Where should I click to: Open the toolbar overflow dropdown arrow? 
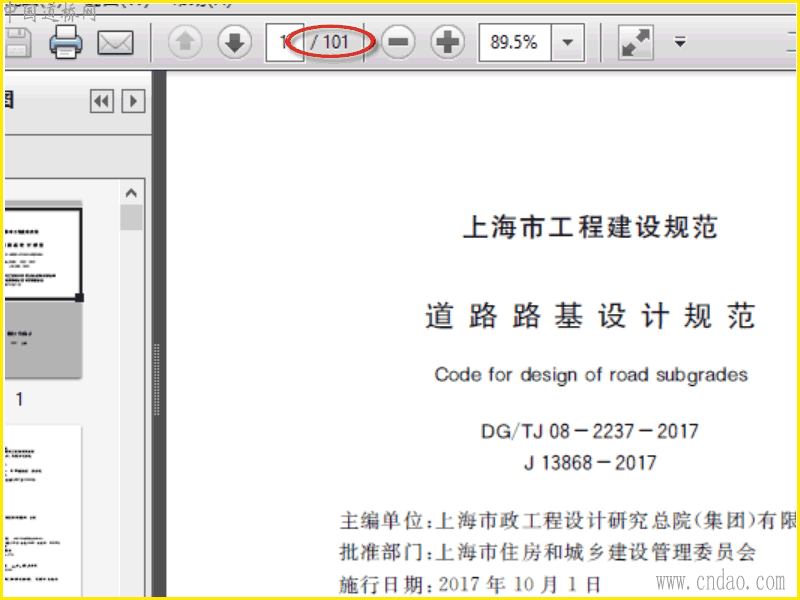680,42
